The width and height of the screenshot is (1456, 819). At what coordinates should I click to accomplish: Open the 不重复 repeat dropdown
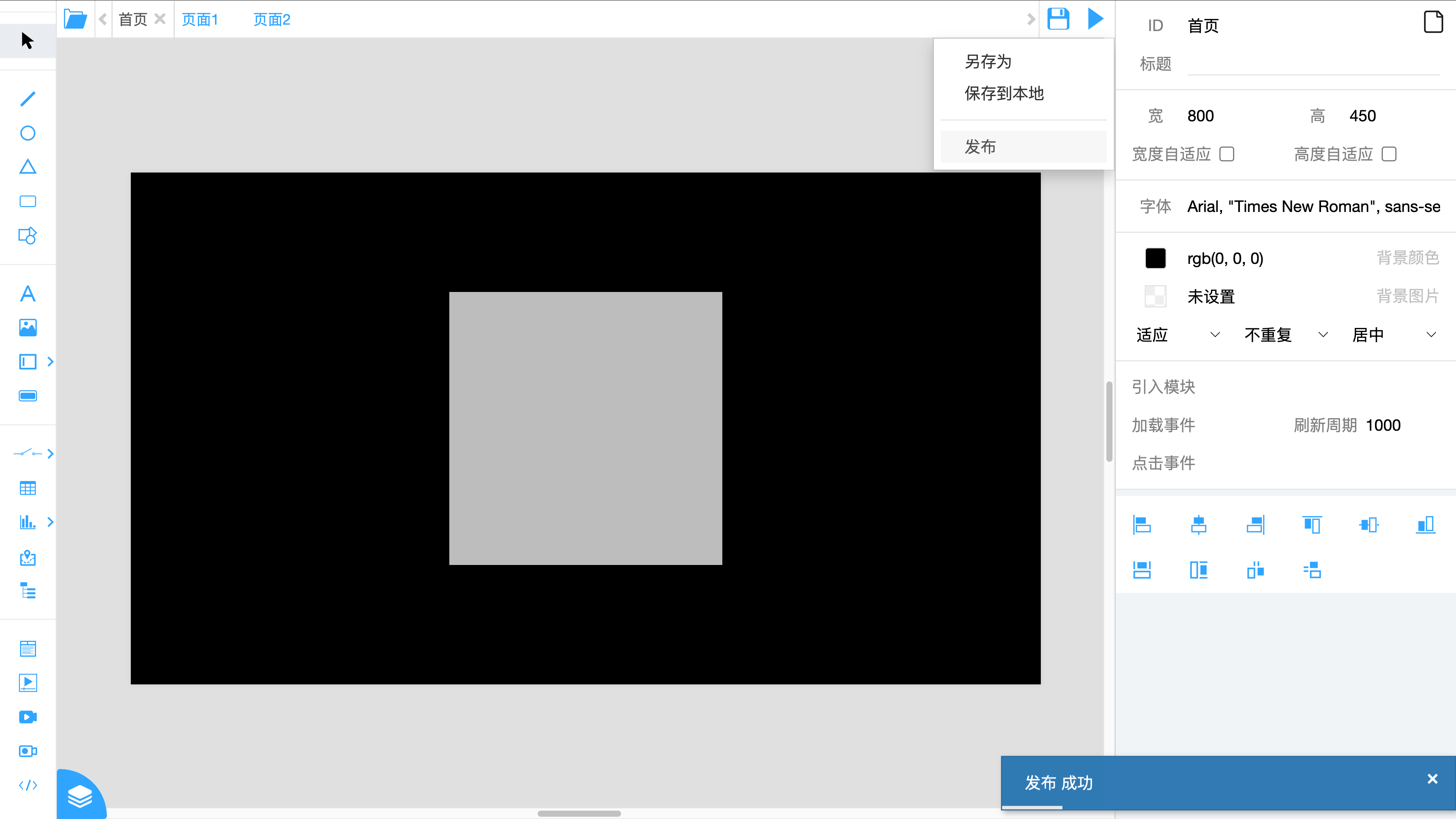(x=1286, y=335)
